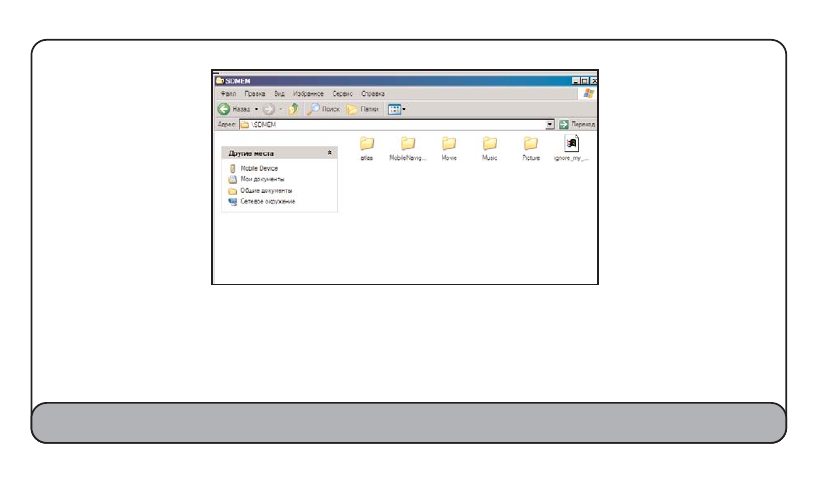The image size is (819, 482).
Task: Click the Переход go button
Action: pyautogui.click(x=577, y=124)
